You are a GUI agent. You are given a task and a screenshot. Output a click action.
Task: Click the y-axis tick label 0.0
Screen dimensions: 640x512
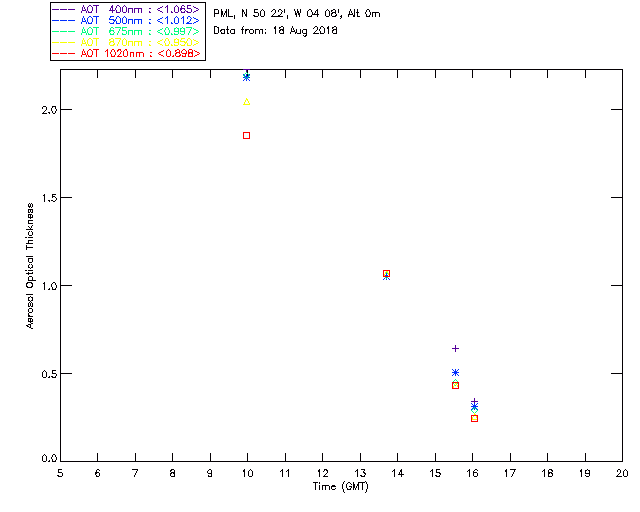[49, 459]
